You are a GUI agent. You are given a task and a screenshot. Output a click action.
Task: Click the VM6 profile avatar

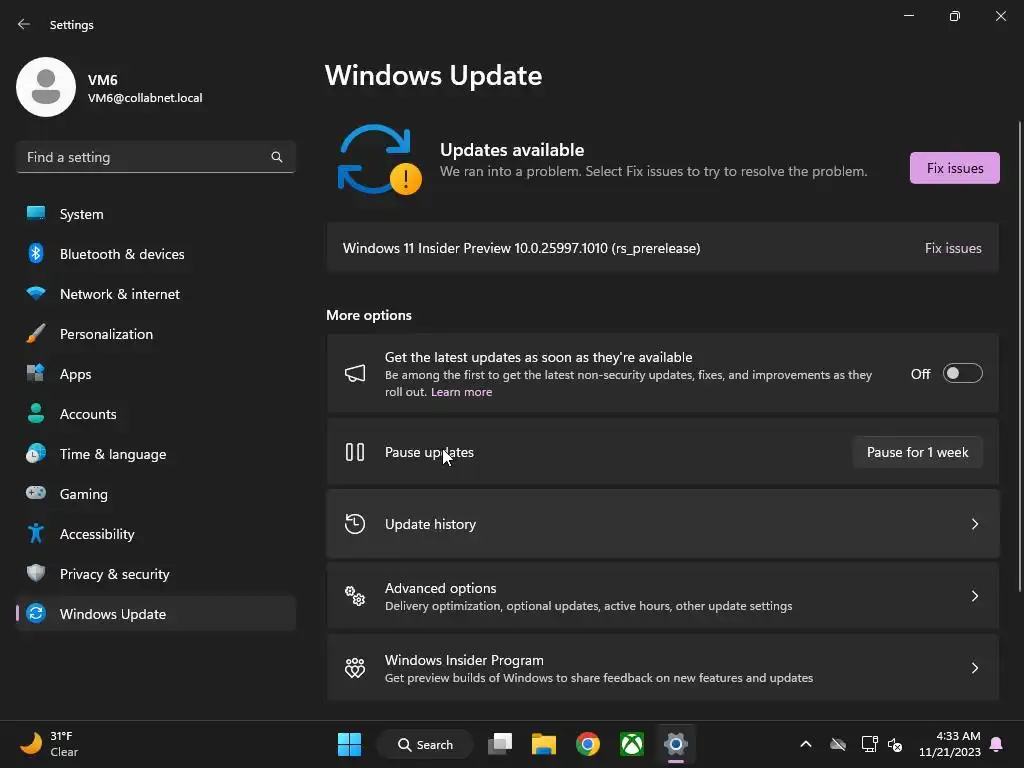[x=46, y=87]
